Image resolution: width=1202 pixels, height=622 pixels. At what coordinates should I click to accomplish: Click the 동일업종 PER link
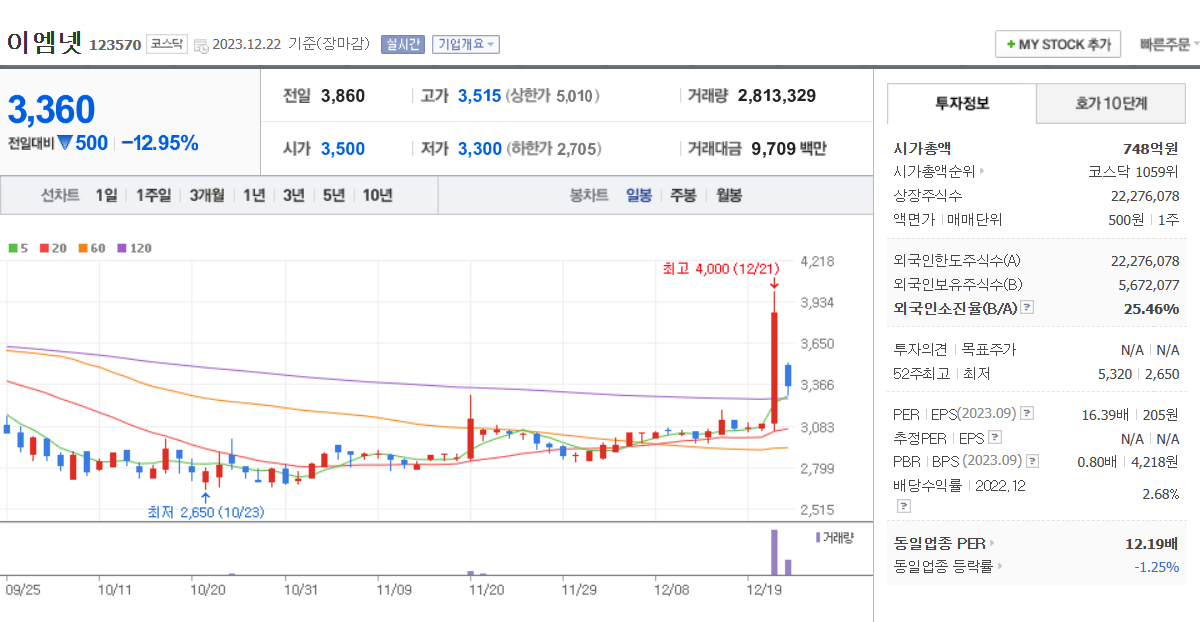point(939,544)
